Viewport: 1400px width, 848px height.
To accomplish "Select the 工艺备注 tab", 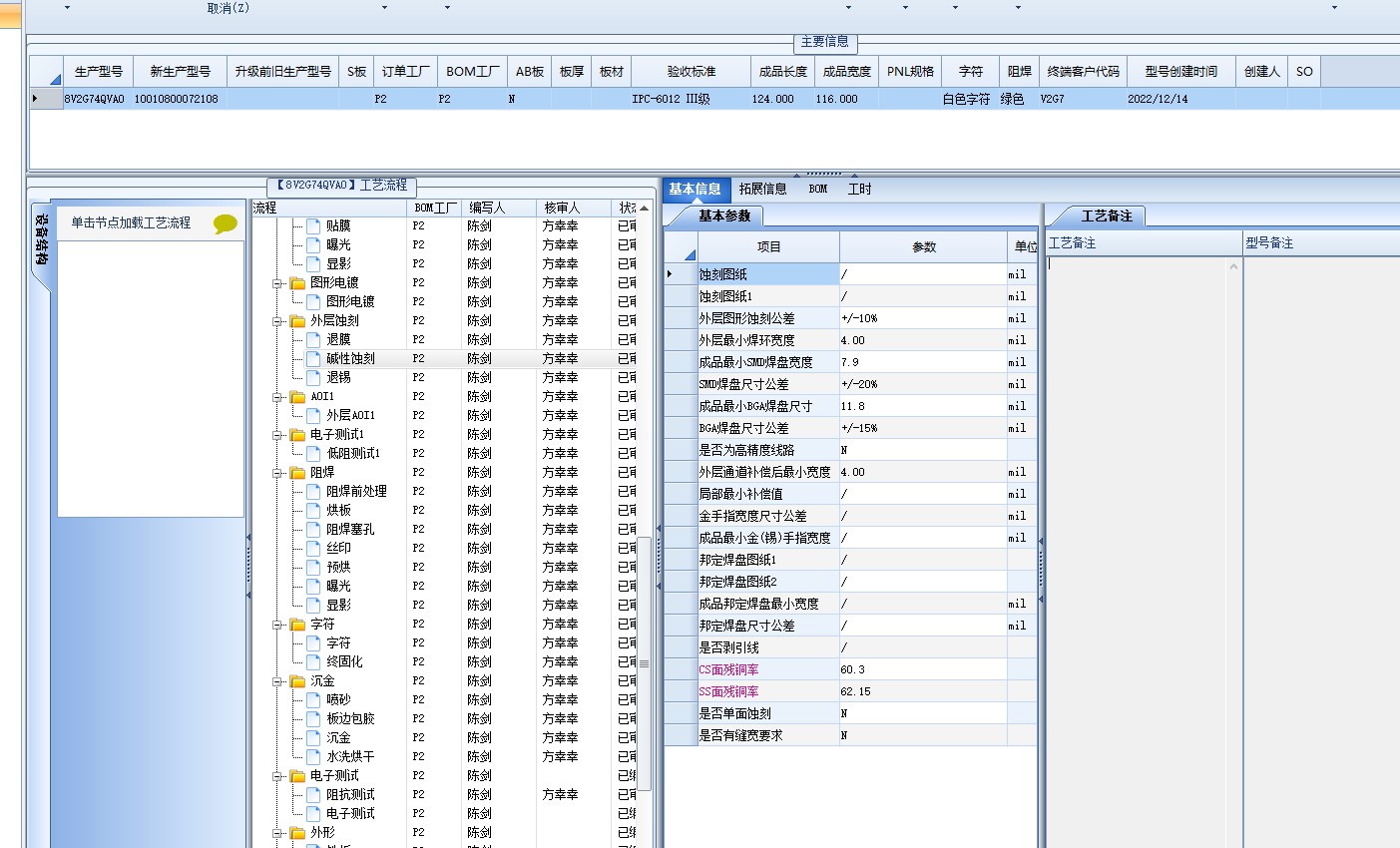I will click(x=1107, y=216).
